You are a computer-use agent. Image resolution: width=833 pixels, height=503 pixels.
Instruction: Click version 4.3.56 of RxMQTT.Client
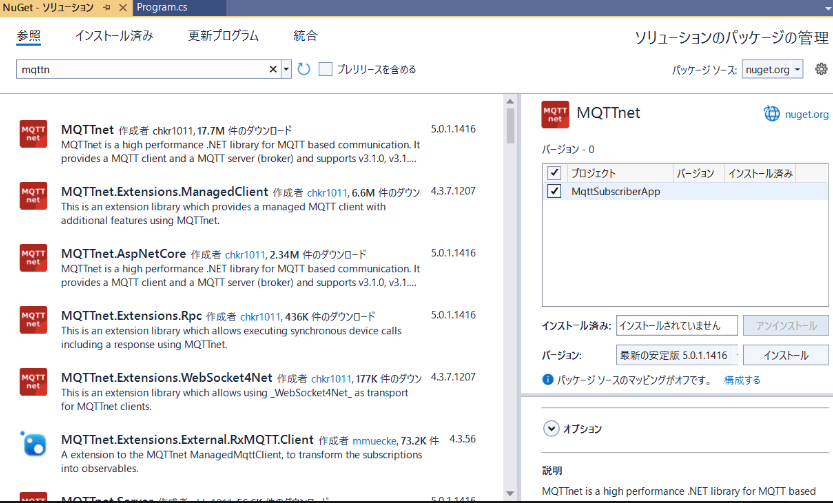(x=462, y=439)
